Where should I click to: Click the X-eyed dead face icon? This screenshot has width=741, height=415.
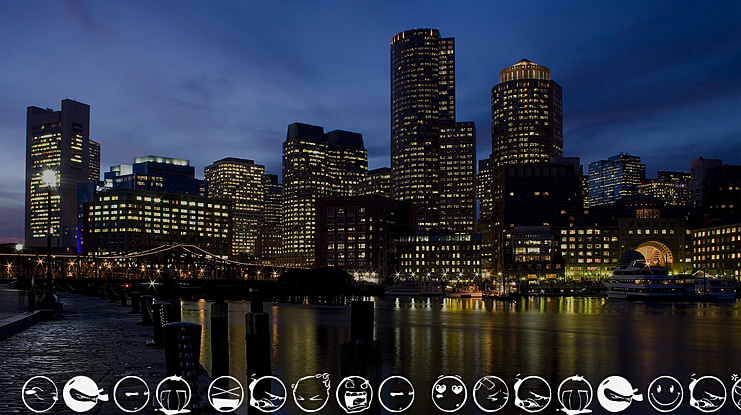[x=225, y=393]
